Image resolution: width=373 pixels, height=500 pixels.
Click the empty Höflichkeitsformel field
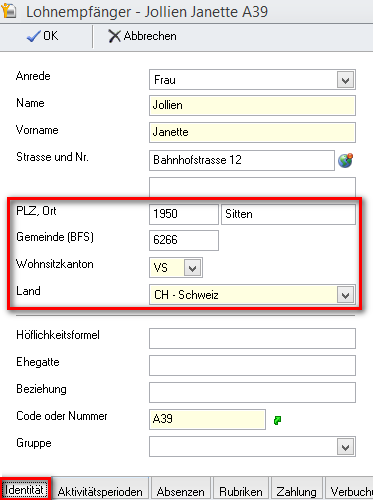(252, 338)
